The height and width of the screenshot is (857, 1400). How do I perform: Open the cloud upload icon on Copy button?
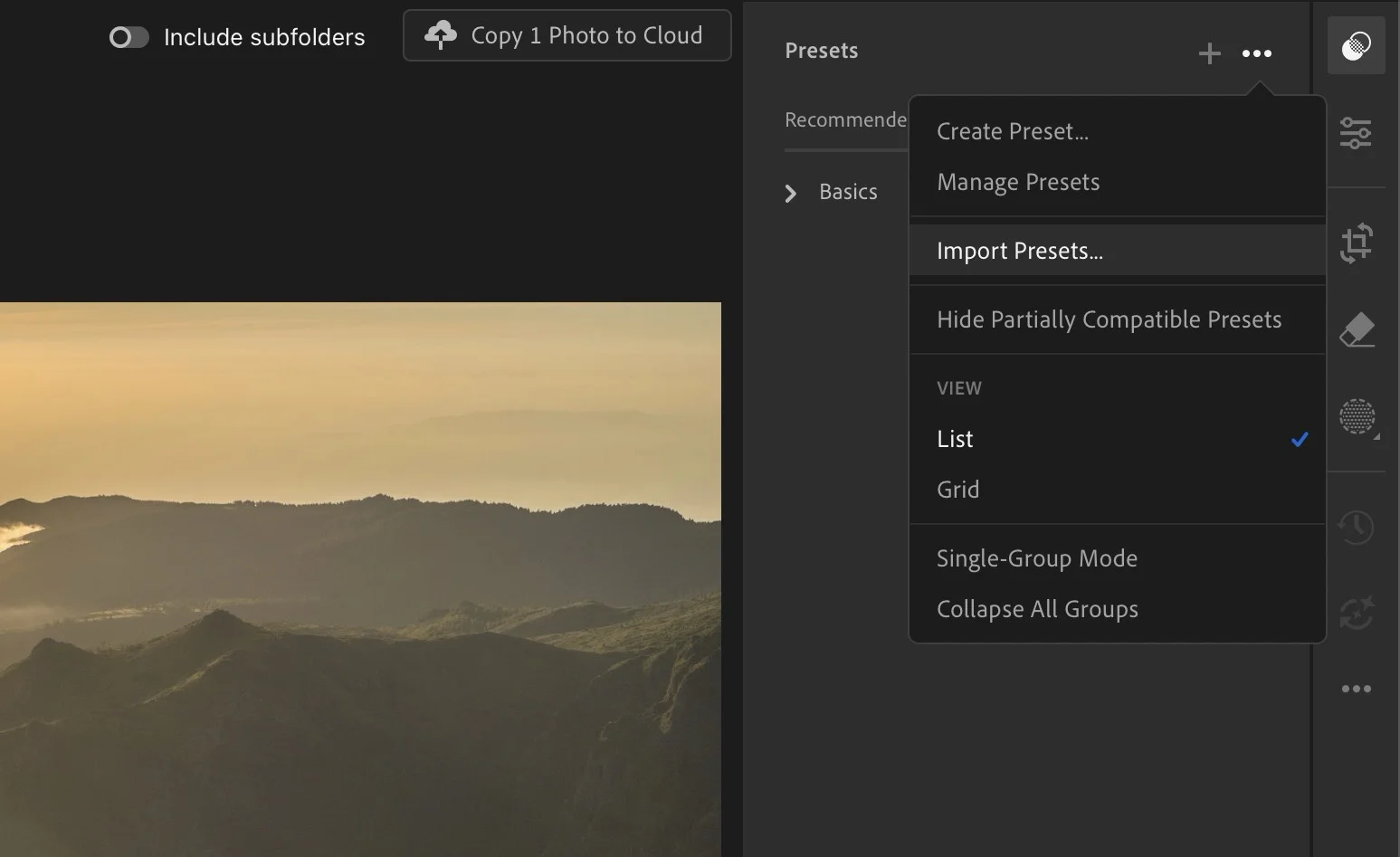[x=440, y=34]
